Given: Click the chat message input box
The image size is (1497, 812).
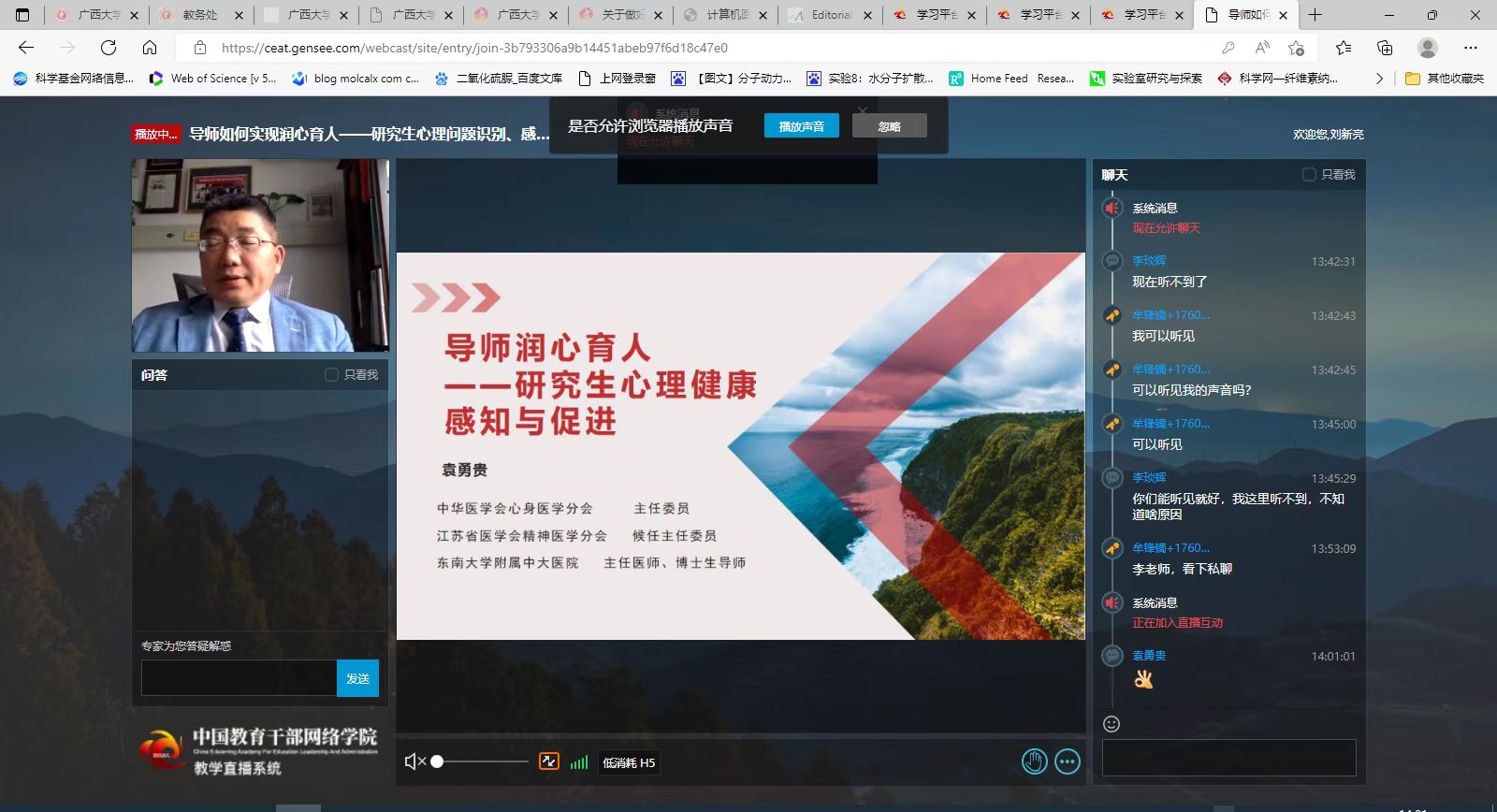Looking at the screenshot, I should 1228,758.
